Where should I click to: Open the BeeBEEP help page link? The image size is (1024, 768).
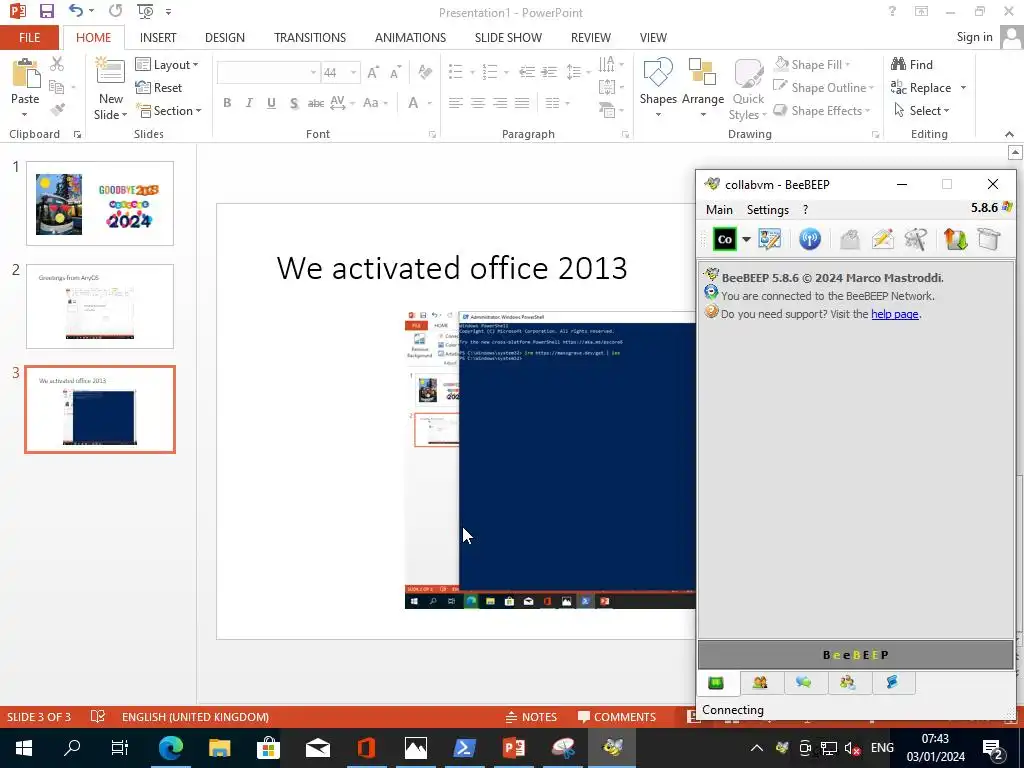pyautogui.click(x=895, y=314)
